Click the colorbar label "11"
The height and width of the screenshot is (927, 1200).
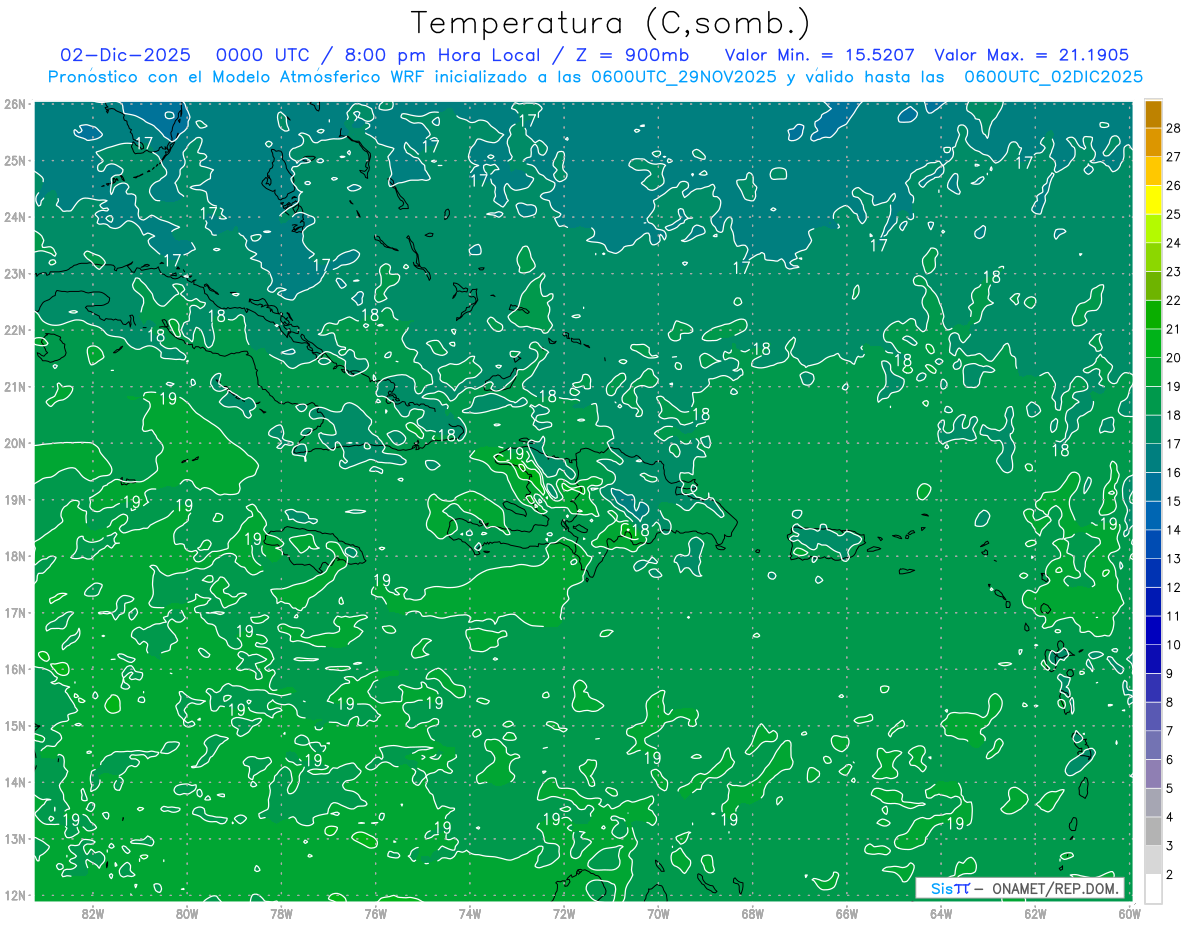tap(1173, 616)
